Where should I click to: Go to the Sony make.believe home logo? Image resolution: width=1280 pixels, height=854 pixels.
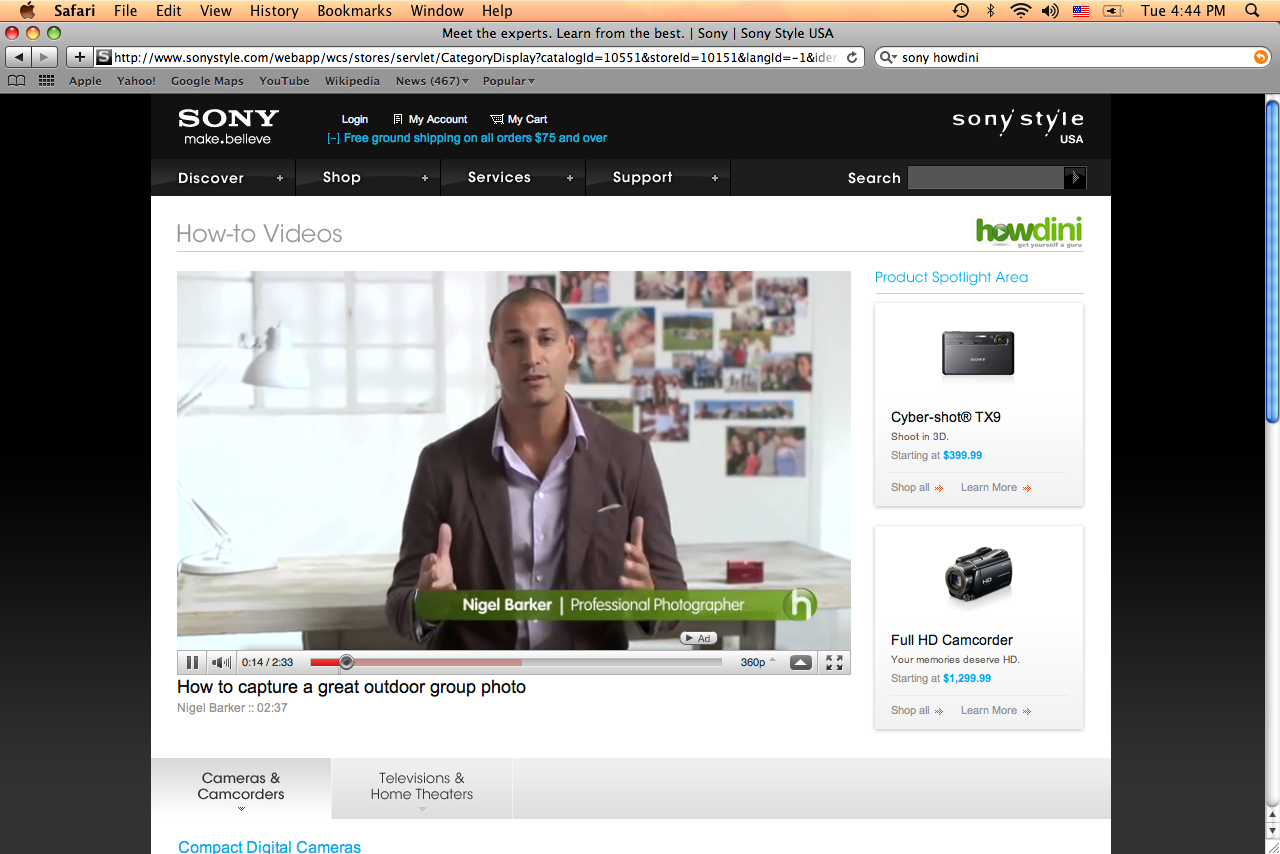(x=228, y=126)
